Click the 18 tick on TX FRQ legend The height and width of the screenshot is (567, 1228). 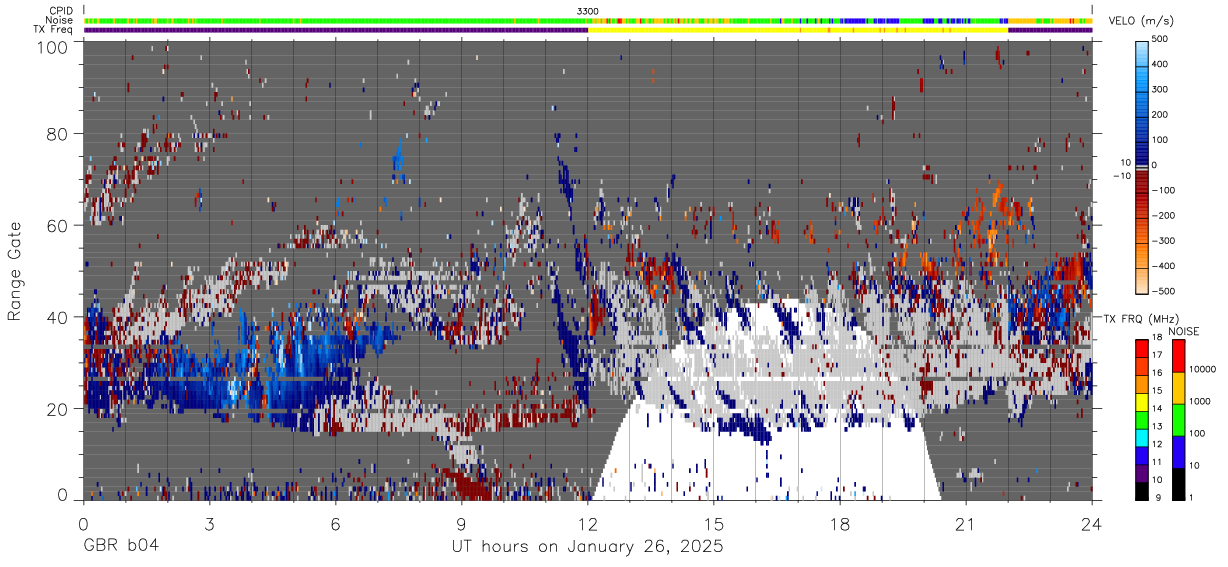pyautogui.click(x=1158, y=338)
